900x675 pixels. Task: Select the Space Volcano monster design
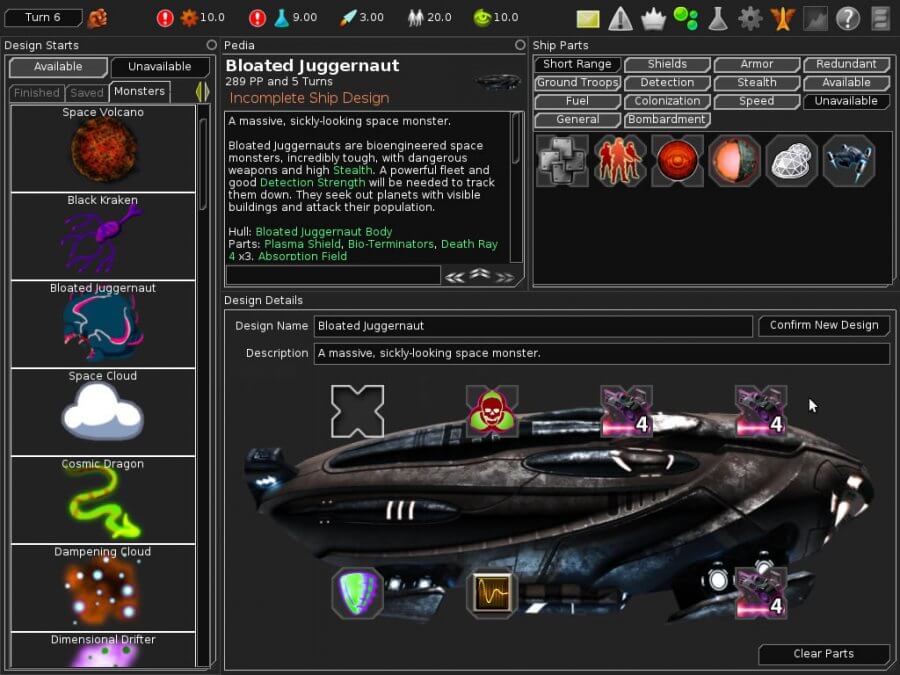click(103, 148)
